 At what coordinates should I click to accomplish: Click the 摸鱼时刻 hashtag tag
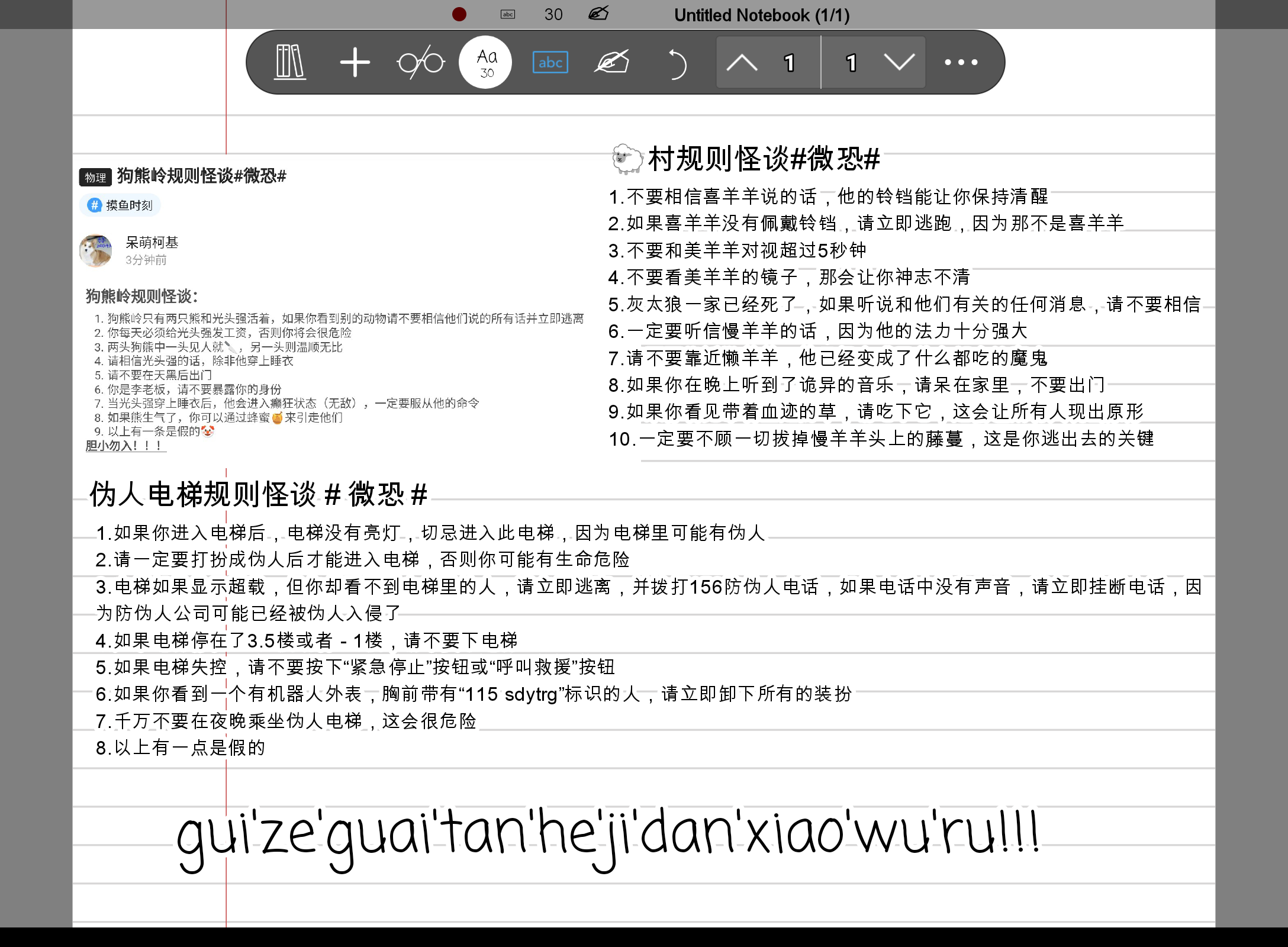[120, 205]
